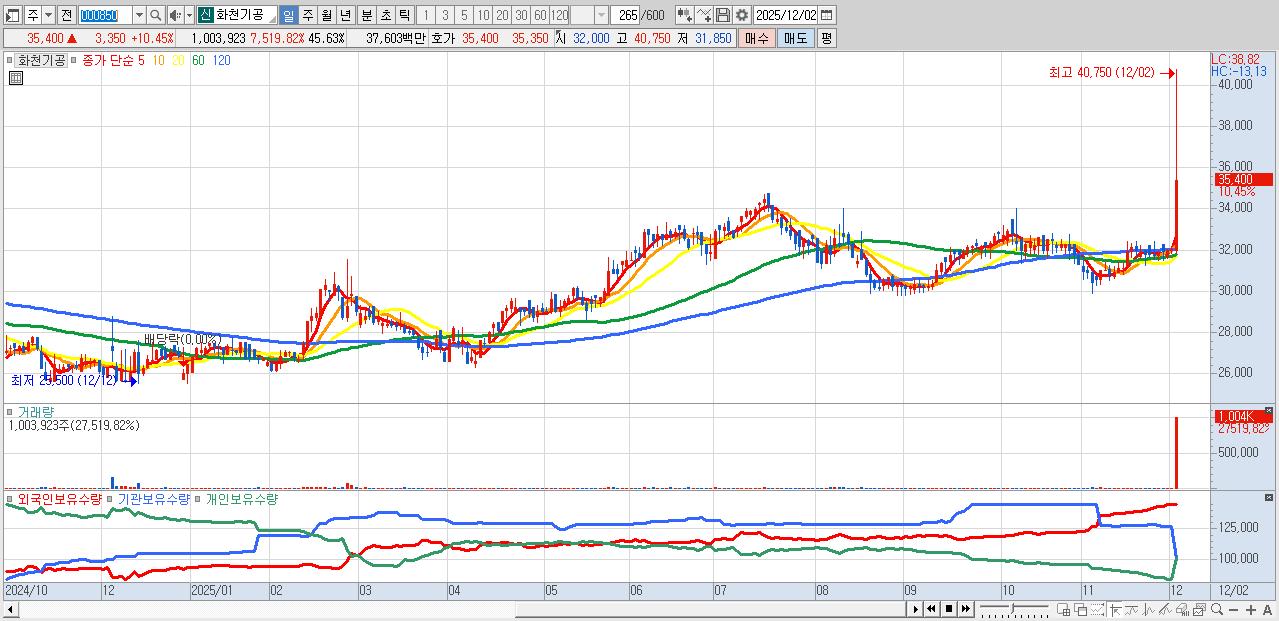1279x621 pixels.
Task: Click the speaker sound icon in toolbar
Action: pyautogui.click(x=175, y=15)
